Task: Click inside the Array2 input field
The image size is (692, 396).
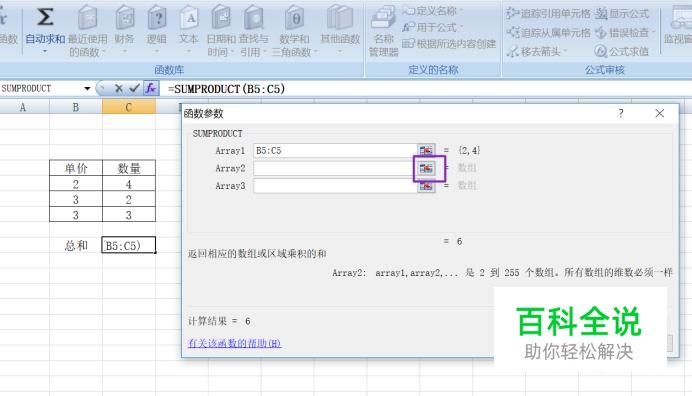Action: (x=335, y=168)
